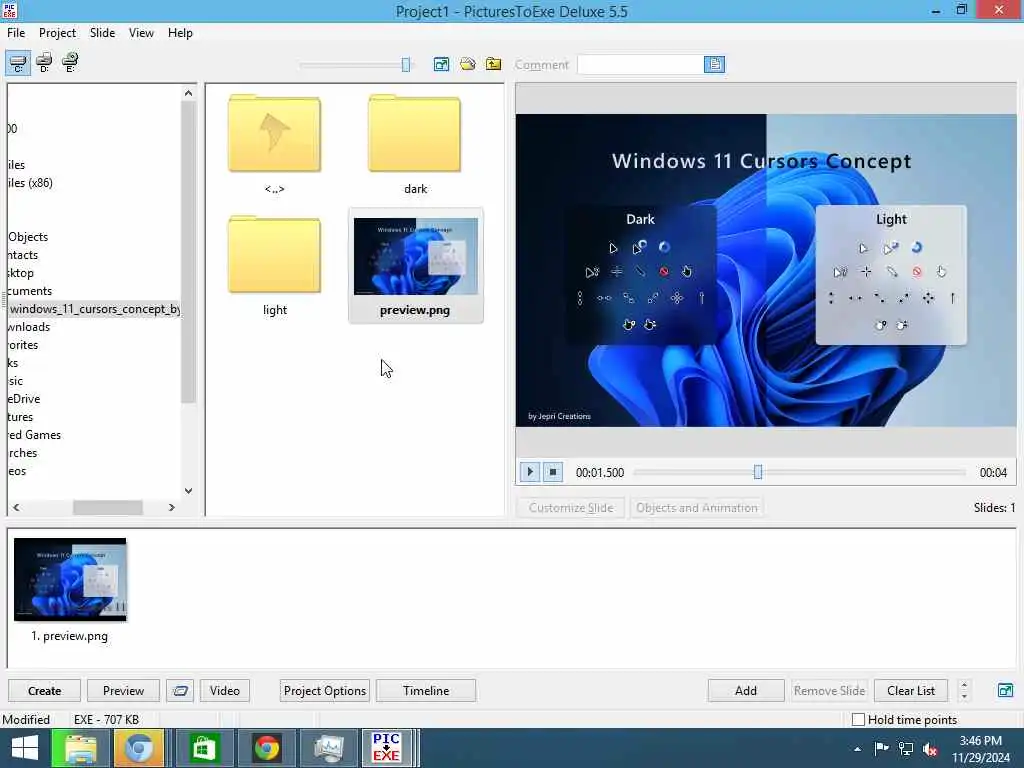Click Customize Slide button
Screen dimensions: 1024x768
click(571, 507)
